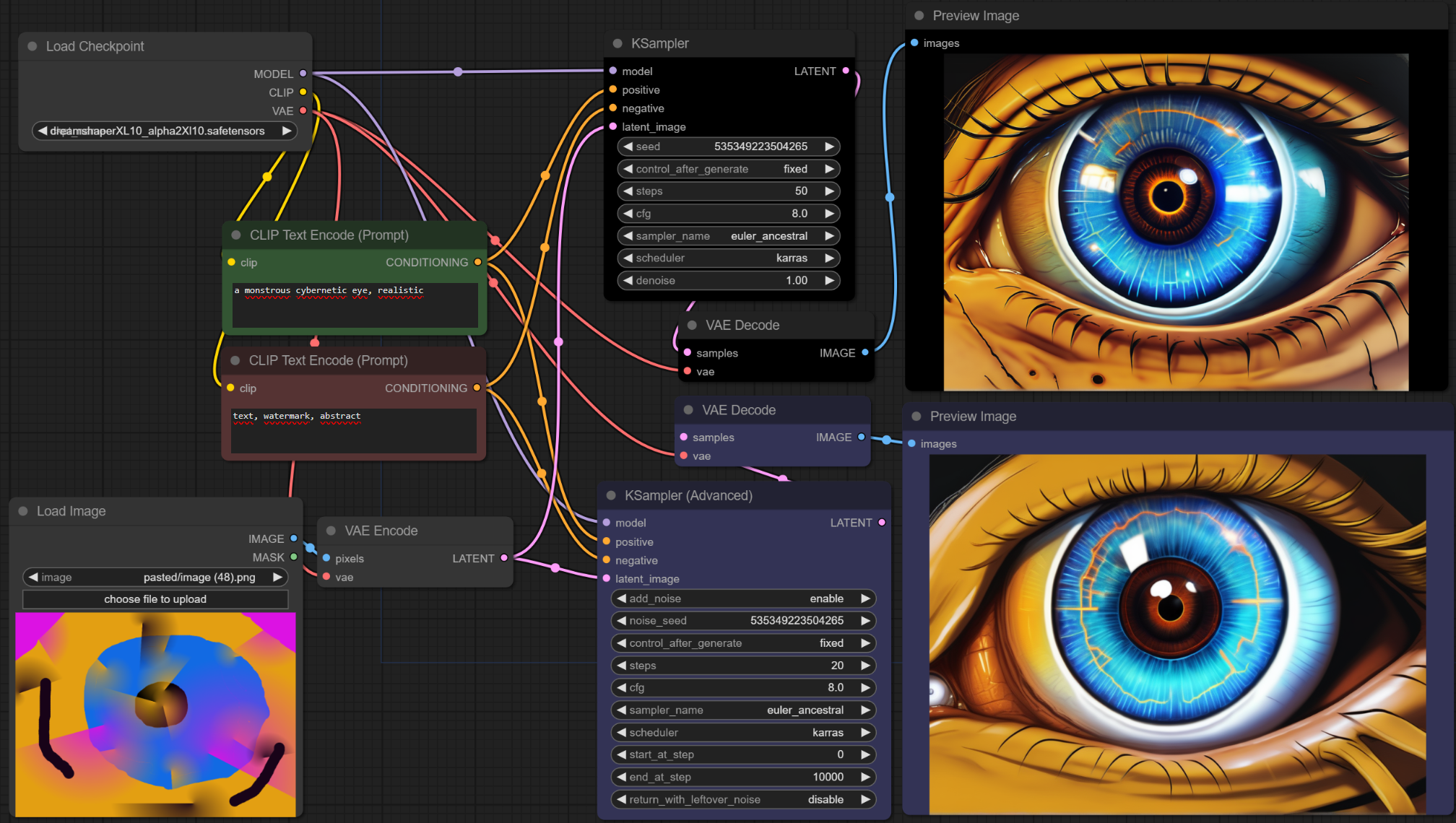
Task: Click the MODEL output port on Load Checkpoint
Action: point(303,74)
